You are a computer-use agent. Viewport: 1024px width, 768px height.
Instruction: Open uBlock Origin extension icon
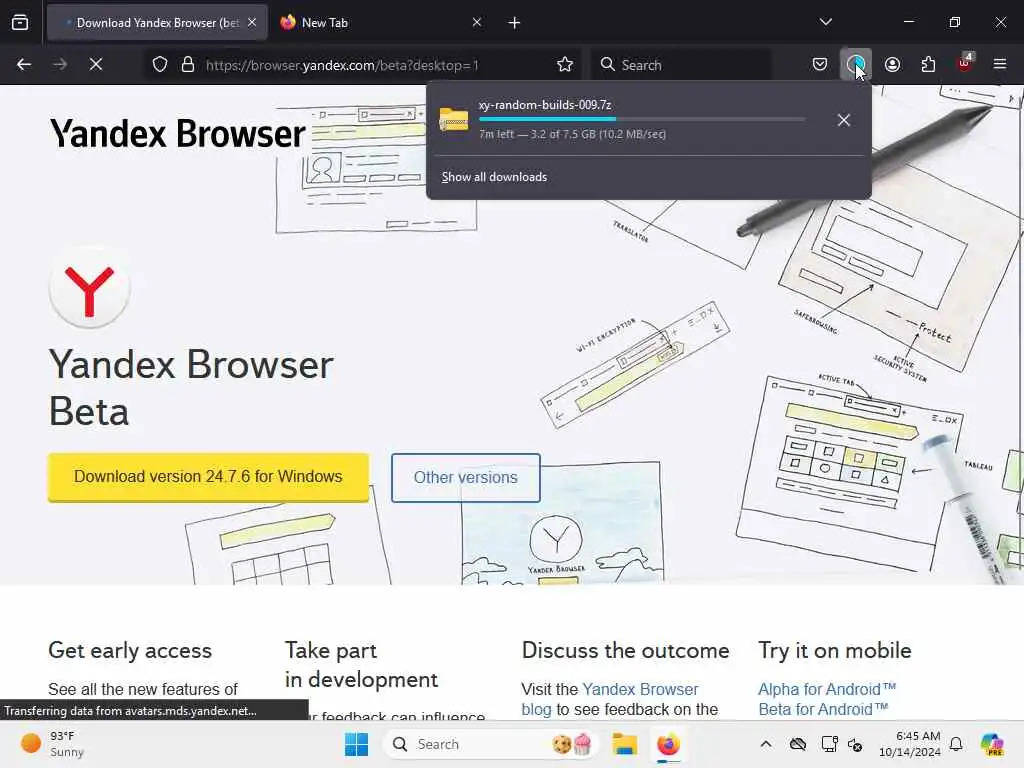pyautogui.click(x=965, y=63)
